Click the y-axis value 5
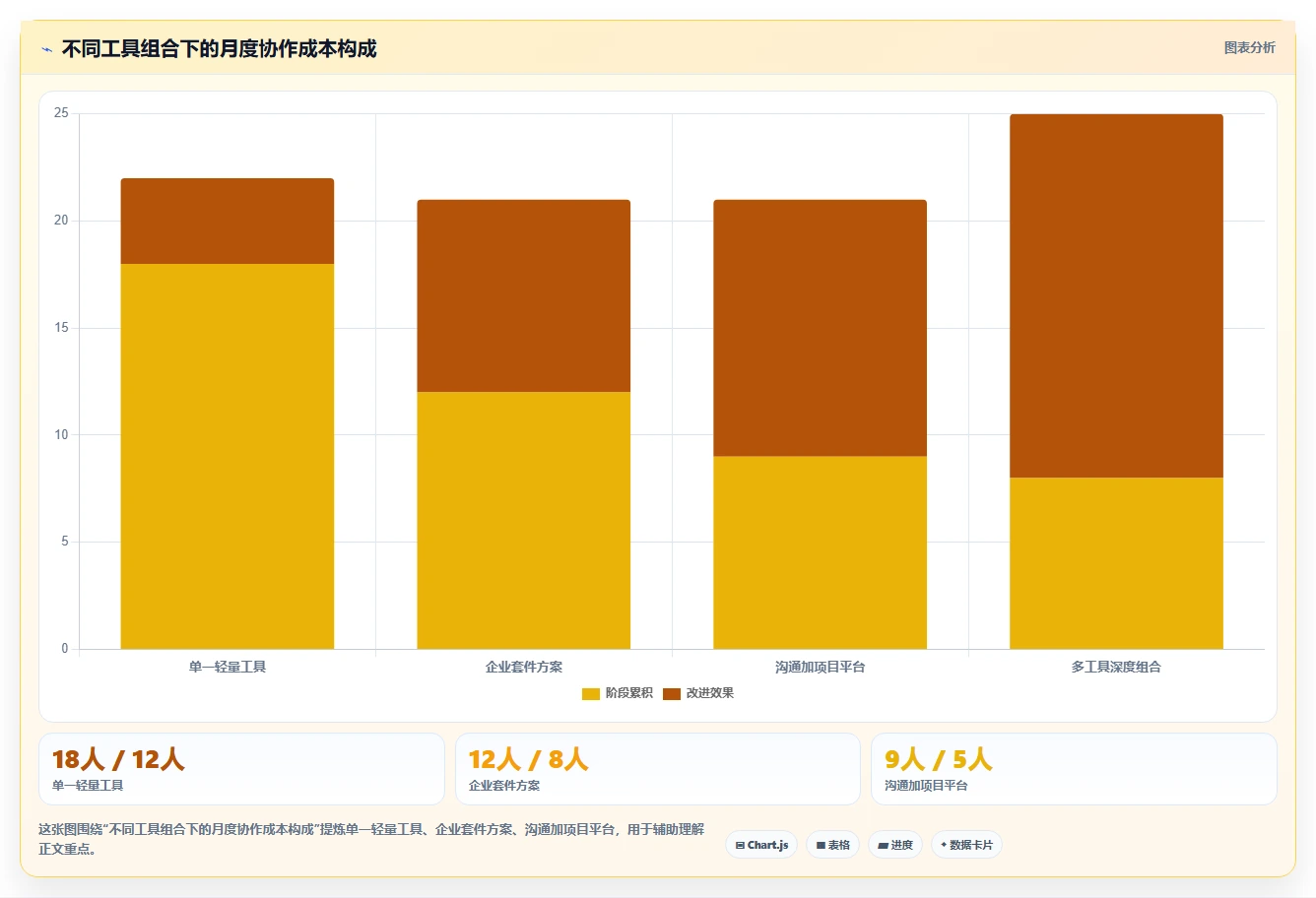The width and height of the screenshot is (1316, 898). (x=65, y=542)
